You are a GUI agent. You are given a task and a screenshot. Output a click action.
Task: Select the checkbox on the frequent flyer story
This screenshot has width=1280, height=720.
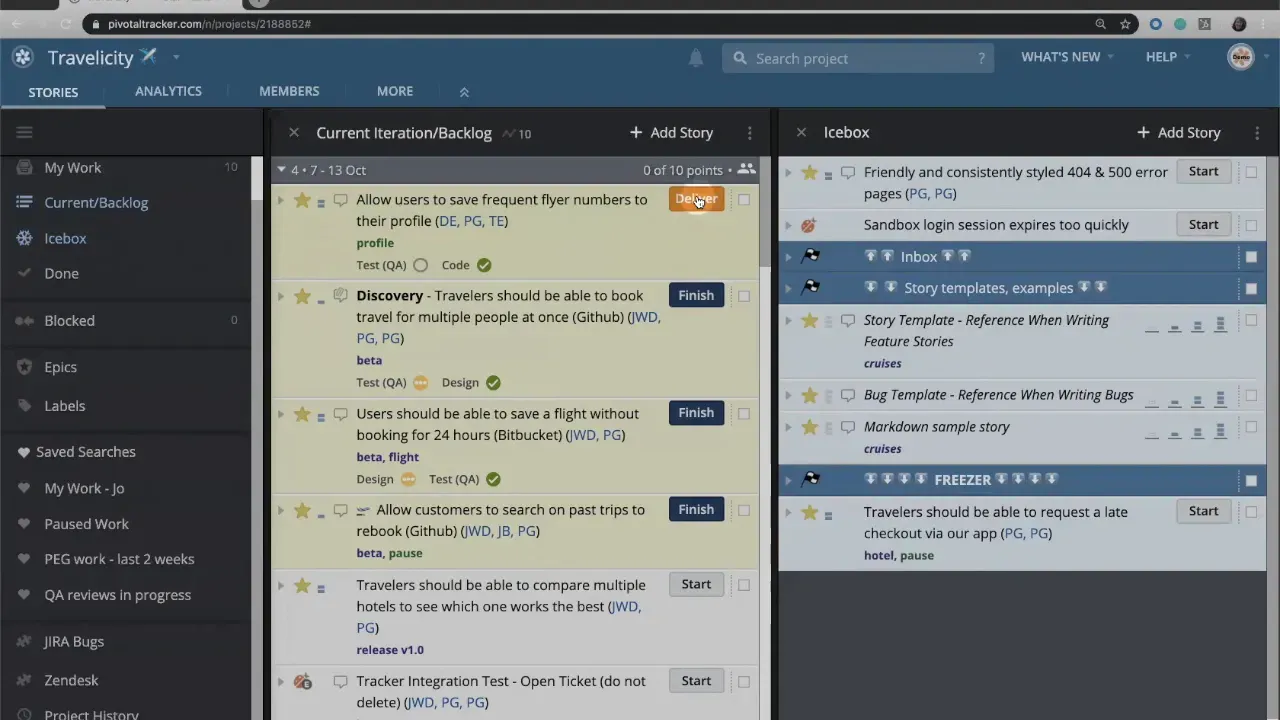[744, 200]
